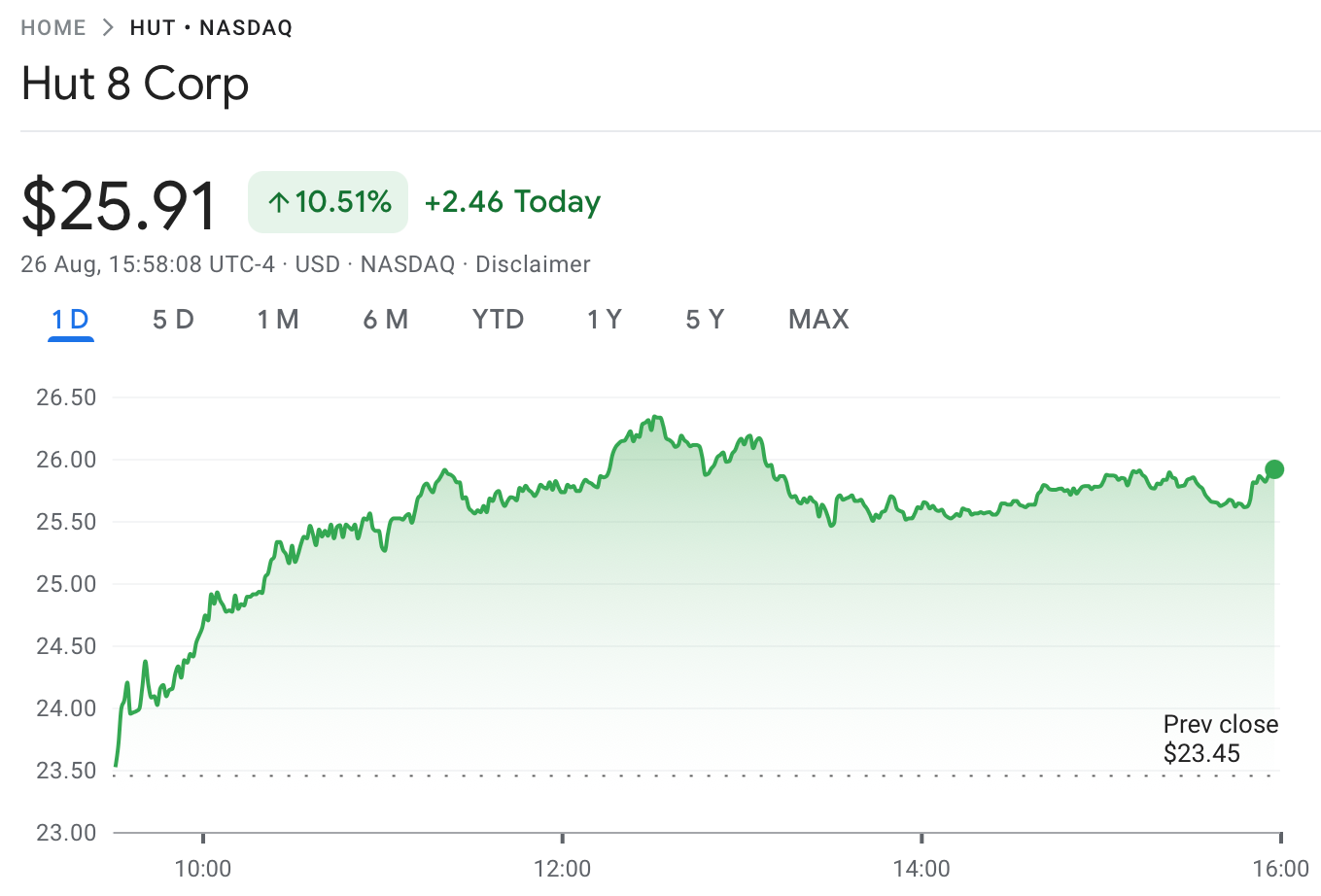Click the 12:00 time axis label
Screen dimensions: 1321x896
click(562, 868)
